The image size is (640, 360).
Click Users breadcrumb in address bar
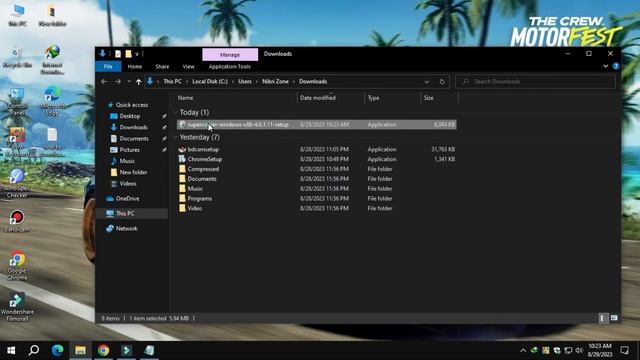point(245,82)
